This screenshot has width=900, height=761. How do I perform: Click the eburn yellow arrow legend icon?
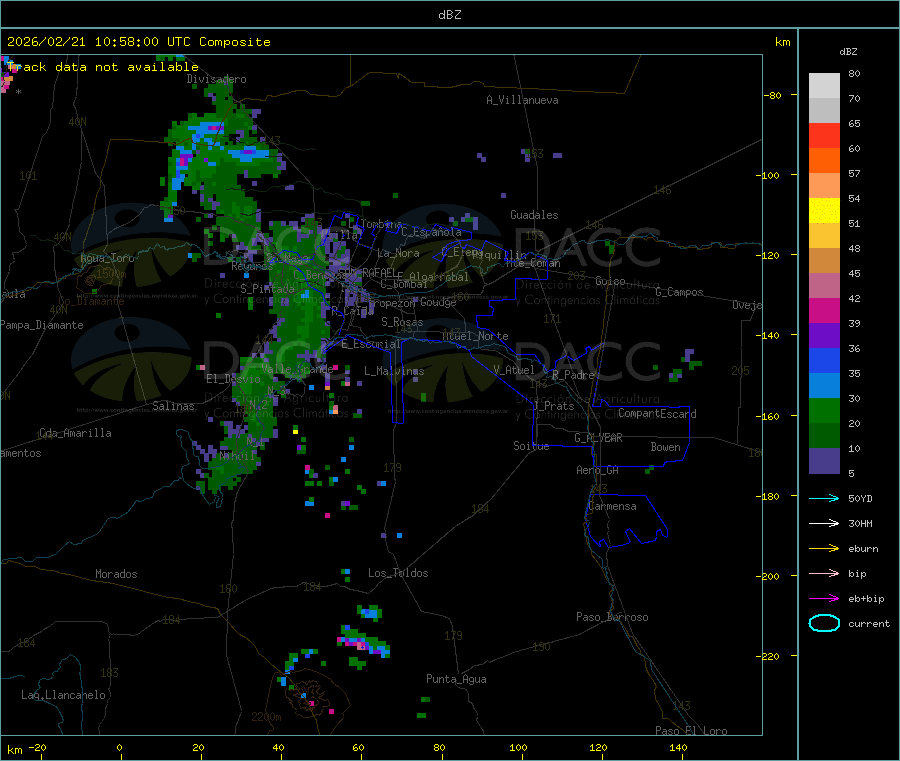[x=824, y=549]
